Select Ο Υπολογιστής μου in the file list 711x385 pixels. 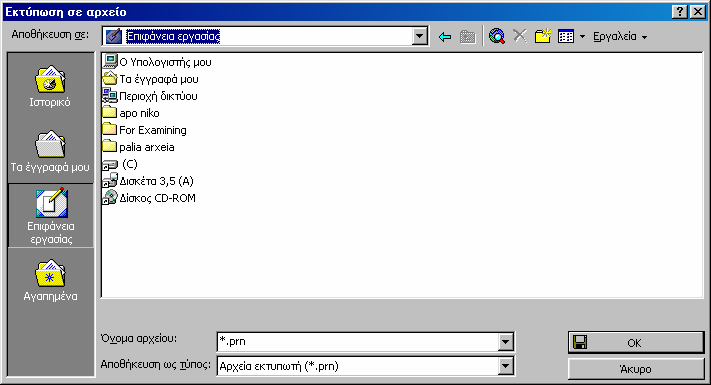coord(157,62)
